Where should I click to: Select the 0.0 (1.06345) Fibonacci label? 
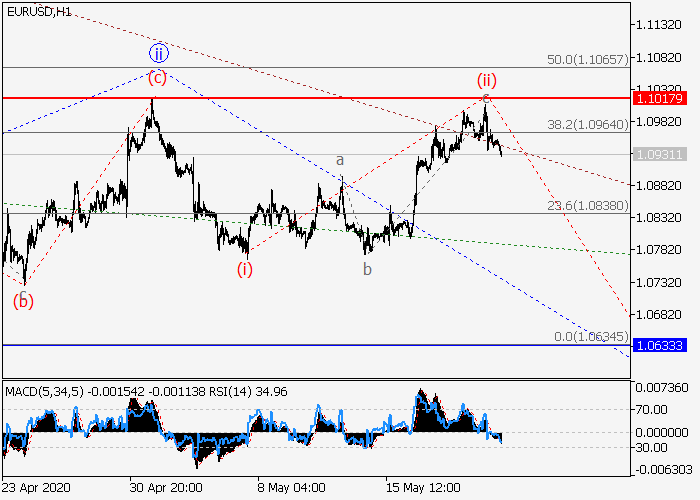(591, 337)
